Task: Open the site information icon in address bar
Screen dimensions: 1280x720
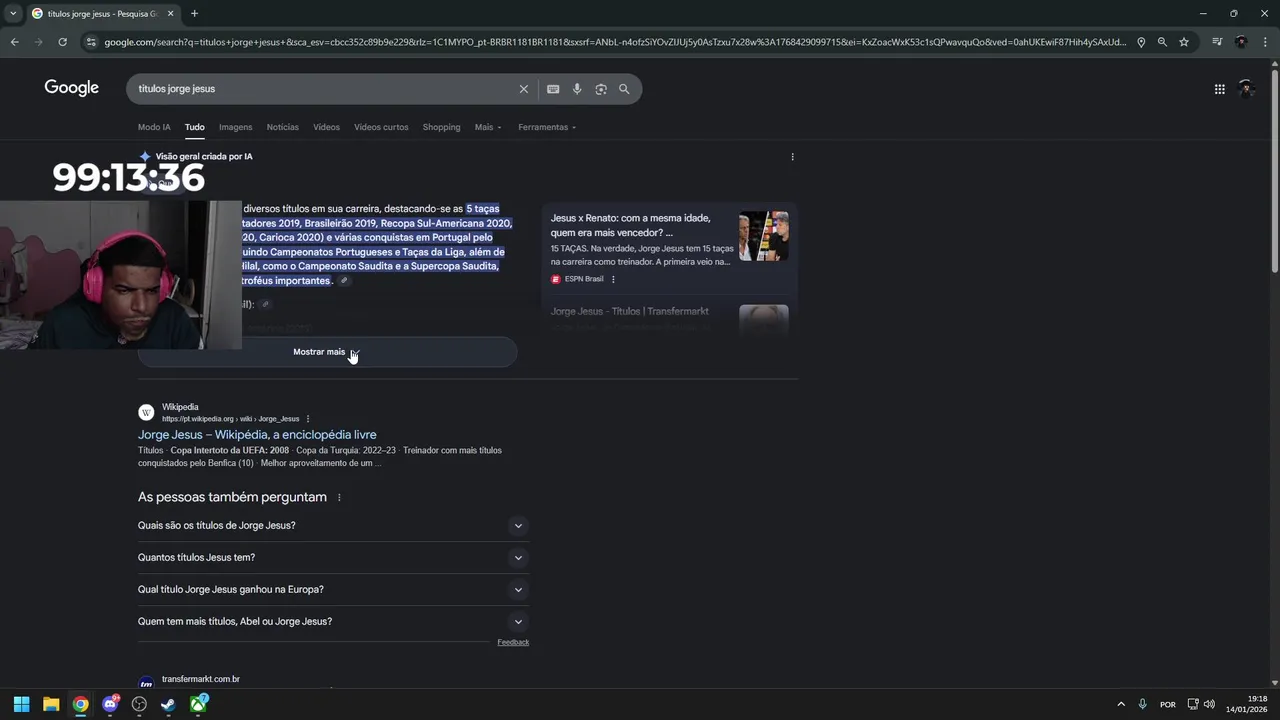Action: (91, 42)
